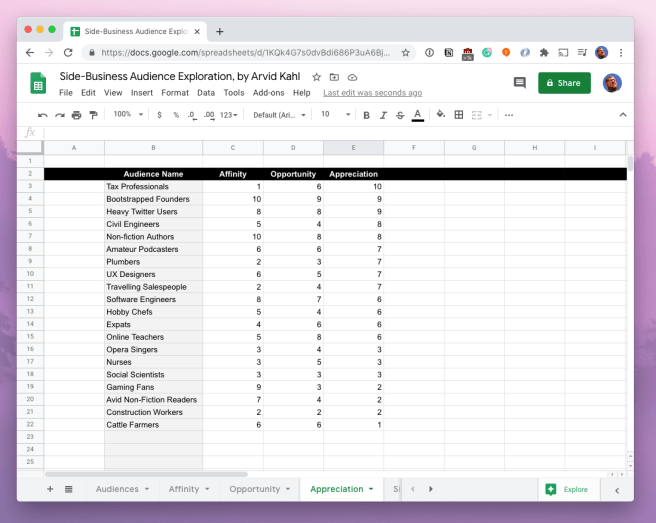Viewport: 656px width, 523px height.
Task: Open the Chrome Extensions puzzle icon
Action: coord(544,53)
